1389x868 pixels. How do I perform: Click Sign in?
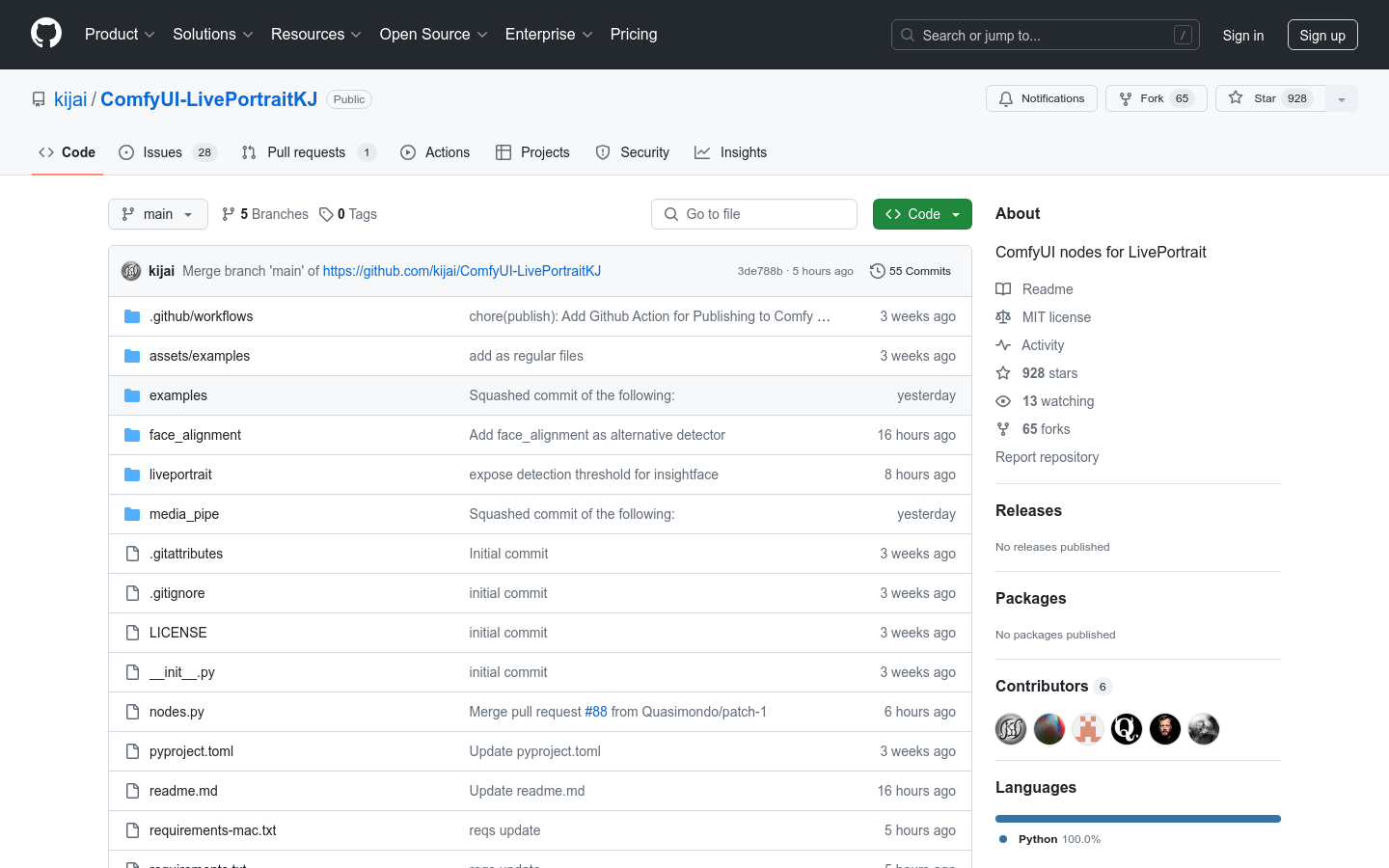[x=1243, y=36]
